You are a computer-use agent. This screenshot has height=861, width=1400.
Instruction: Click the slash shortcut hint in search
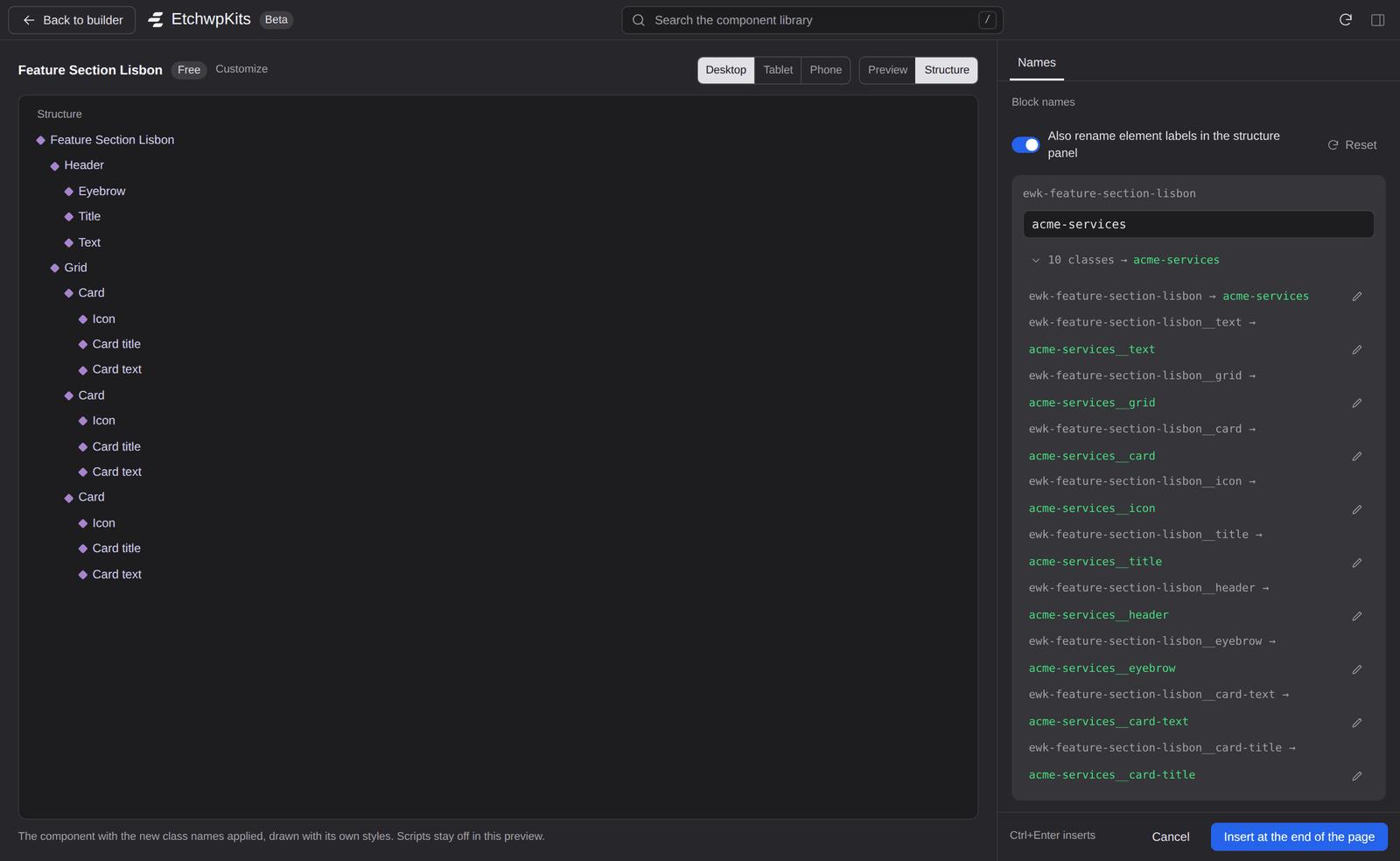987,20
